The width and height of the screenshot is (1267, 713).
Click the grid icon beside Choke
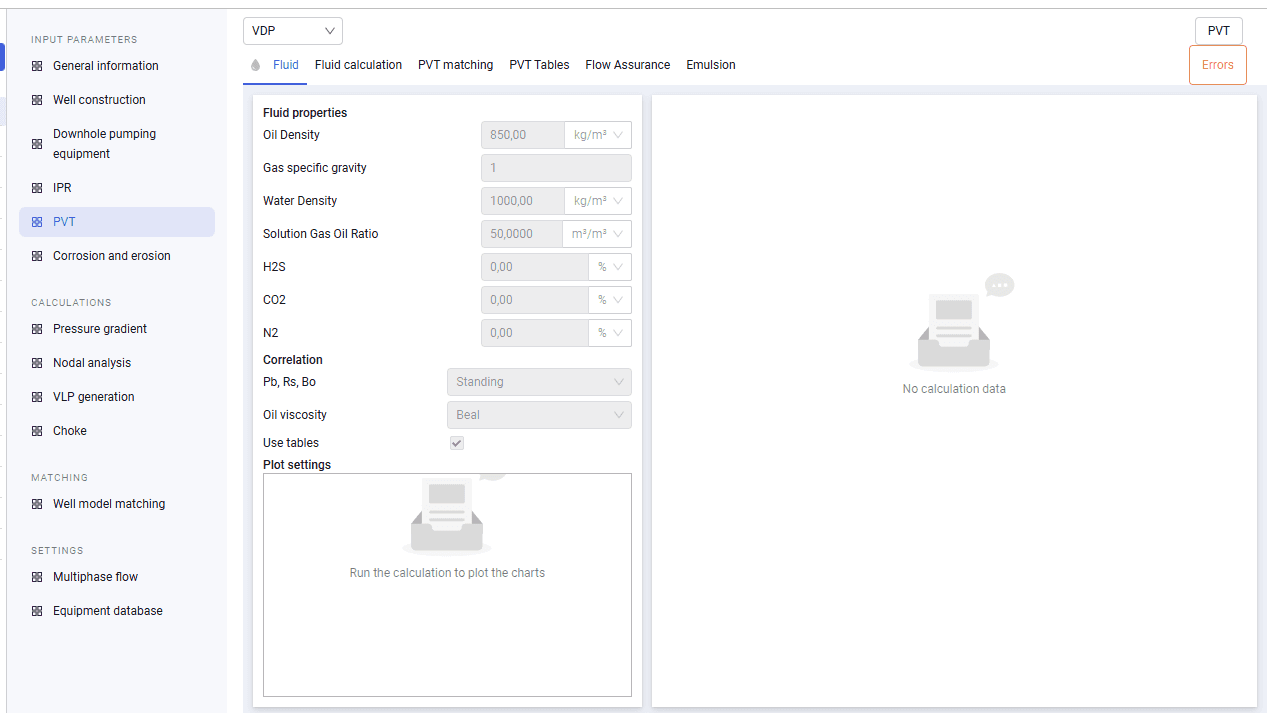(x=37, y=431)
